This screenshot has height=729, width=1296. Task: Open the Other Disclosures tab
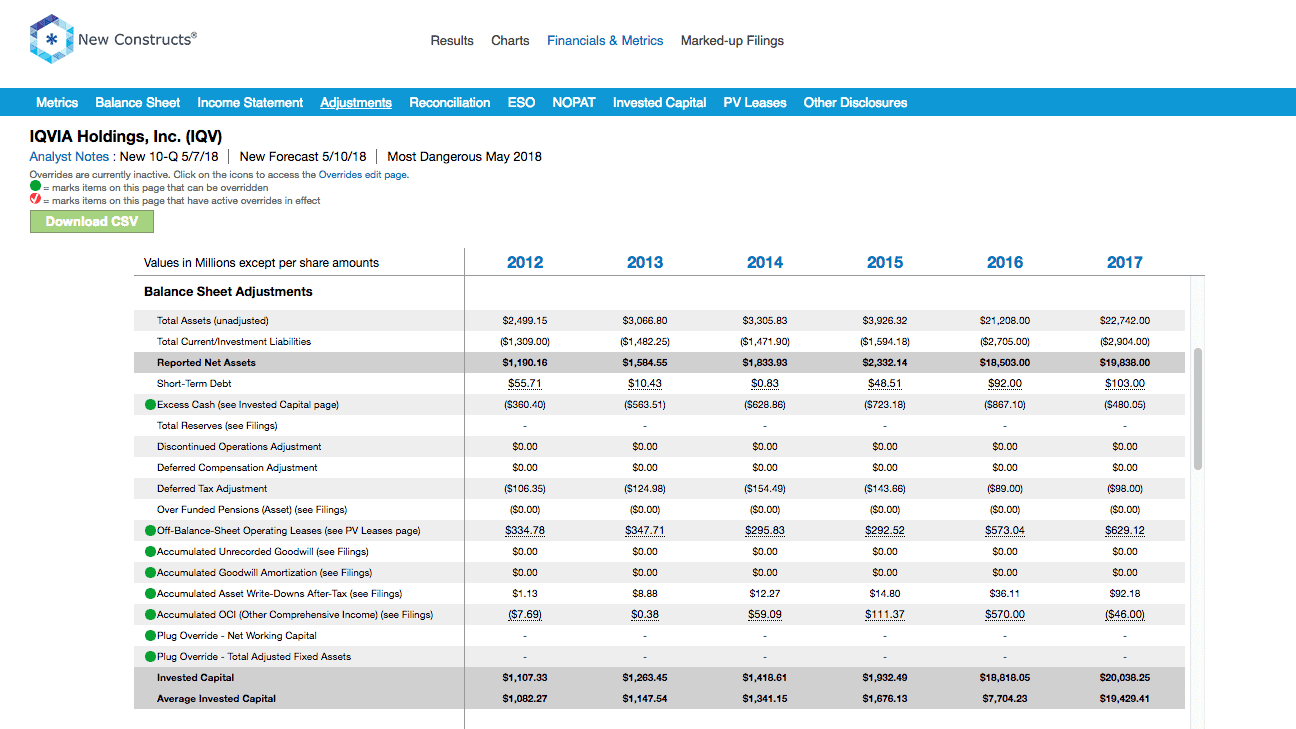click(x=856, y=103)
